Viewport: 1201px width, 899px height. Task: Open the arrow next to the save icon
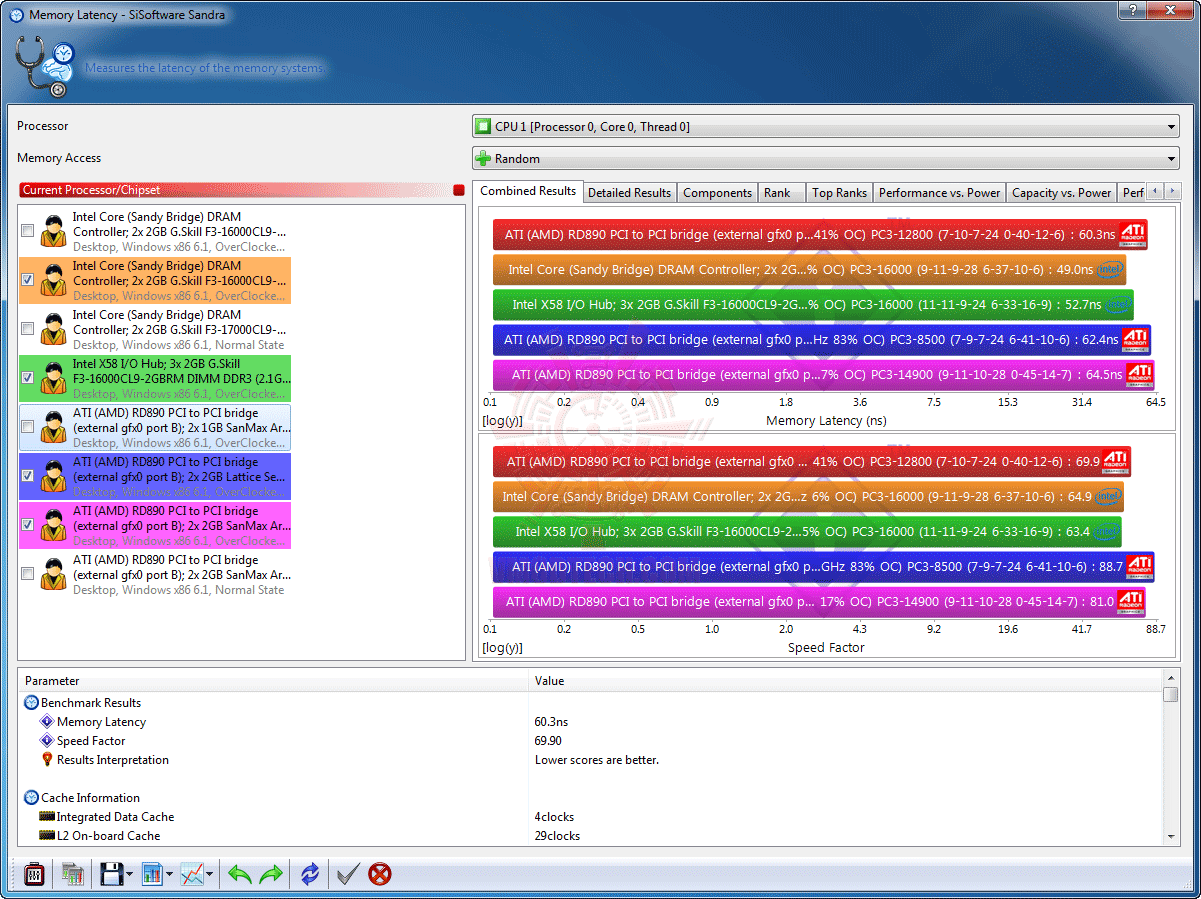[130, 875]
